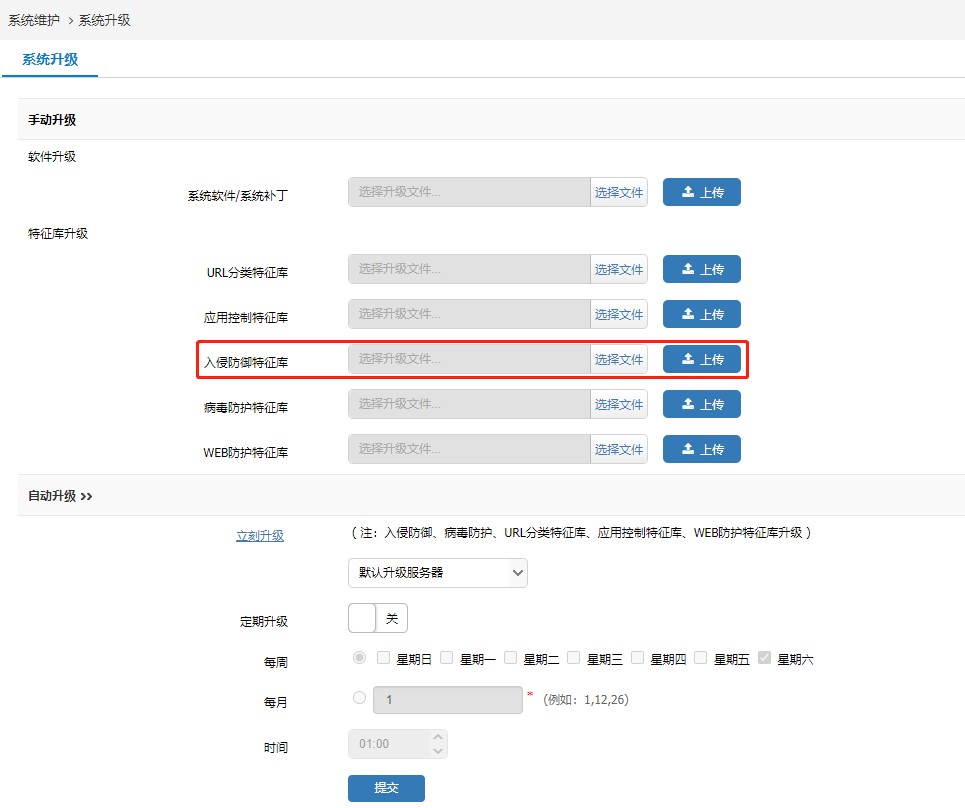
Task: Click the 每月 day input field
Action: pos(447,700)
